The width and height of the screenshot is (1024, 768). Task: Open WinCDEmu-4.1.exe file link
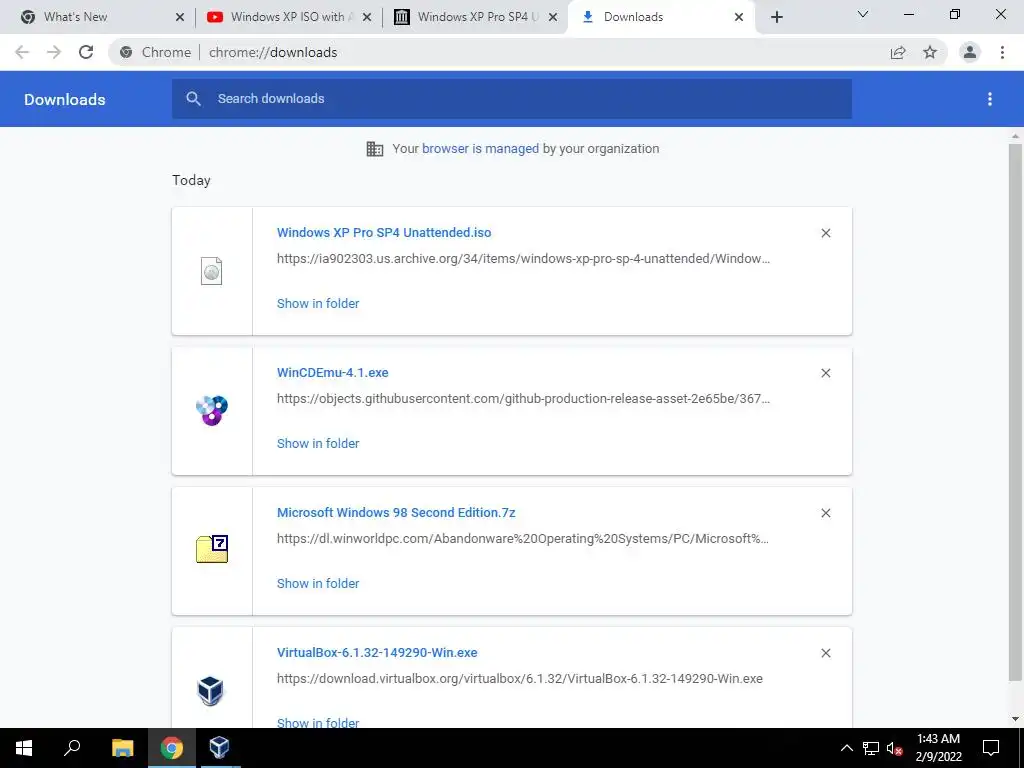332,372
